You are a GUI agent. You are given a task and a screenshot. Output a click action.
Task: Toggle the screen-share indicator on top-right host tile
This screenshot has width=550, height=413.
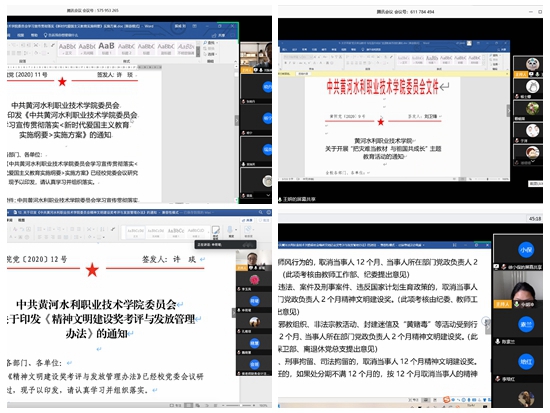pos(532,74)
